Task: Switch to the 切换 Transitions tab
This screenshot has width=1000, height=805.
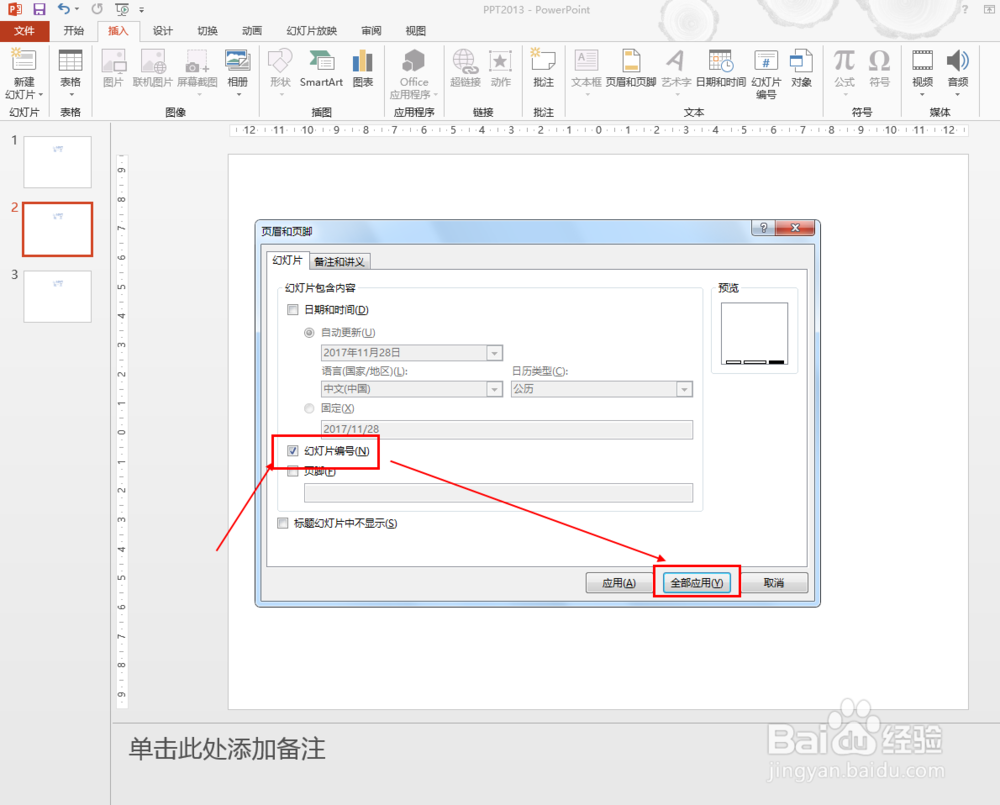Action: click(207, 31)
